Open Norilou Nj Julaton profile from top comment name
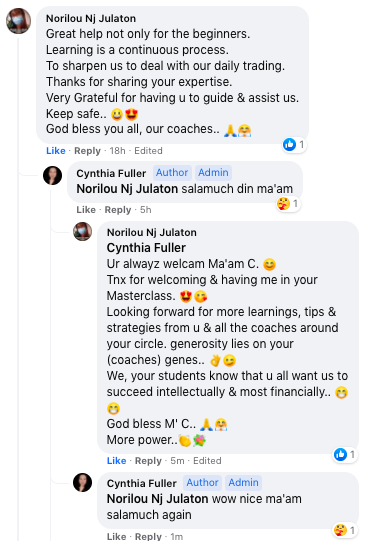This screenshot has width=375, height=541. pos(91,18)
